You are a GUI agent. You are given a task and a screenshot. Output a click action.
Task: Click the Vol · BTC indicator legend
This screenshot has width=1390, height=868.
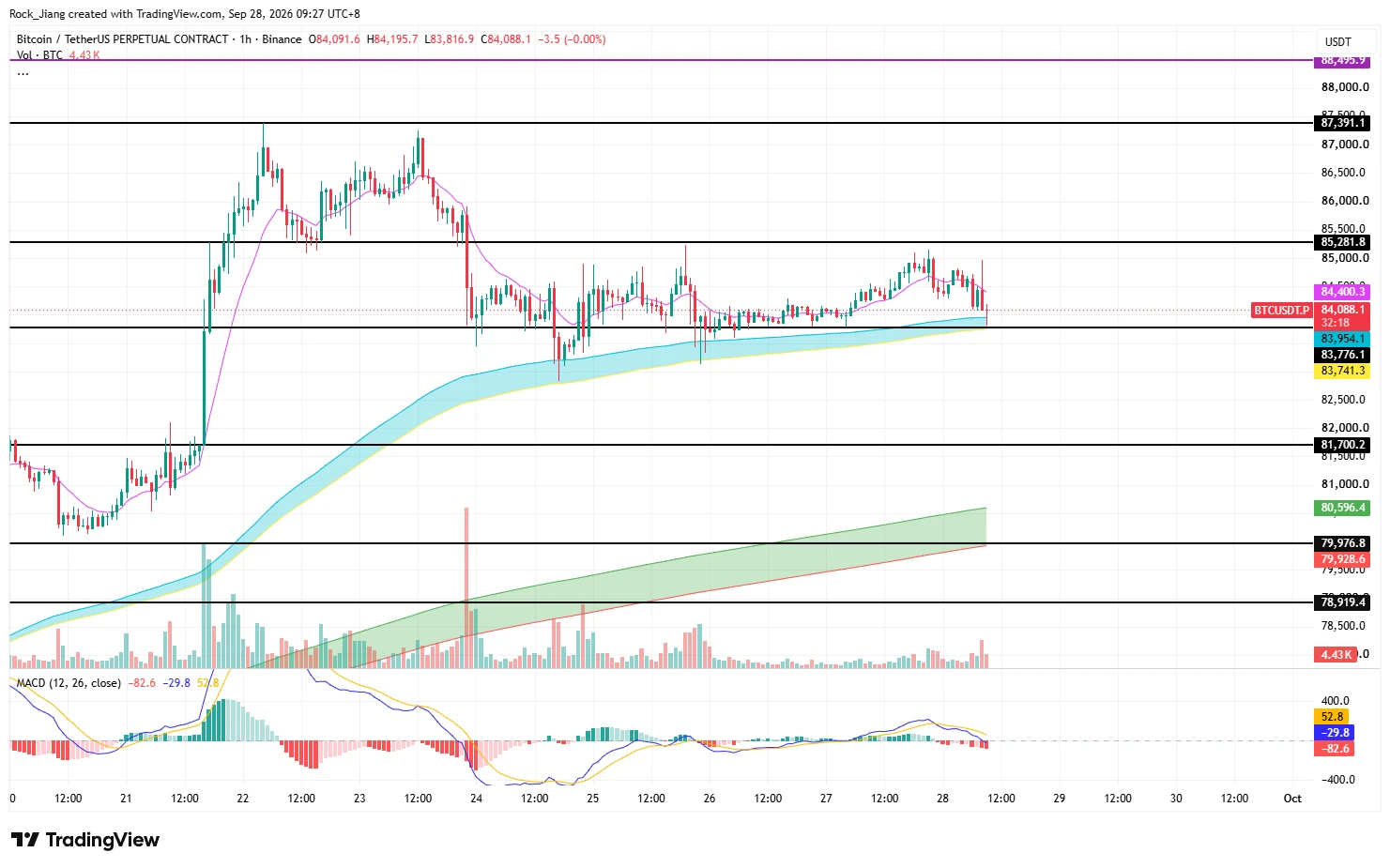pos(39,55)
